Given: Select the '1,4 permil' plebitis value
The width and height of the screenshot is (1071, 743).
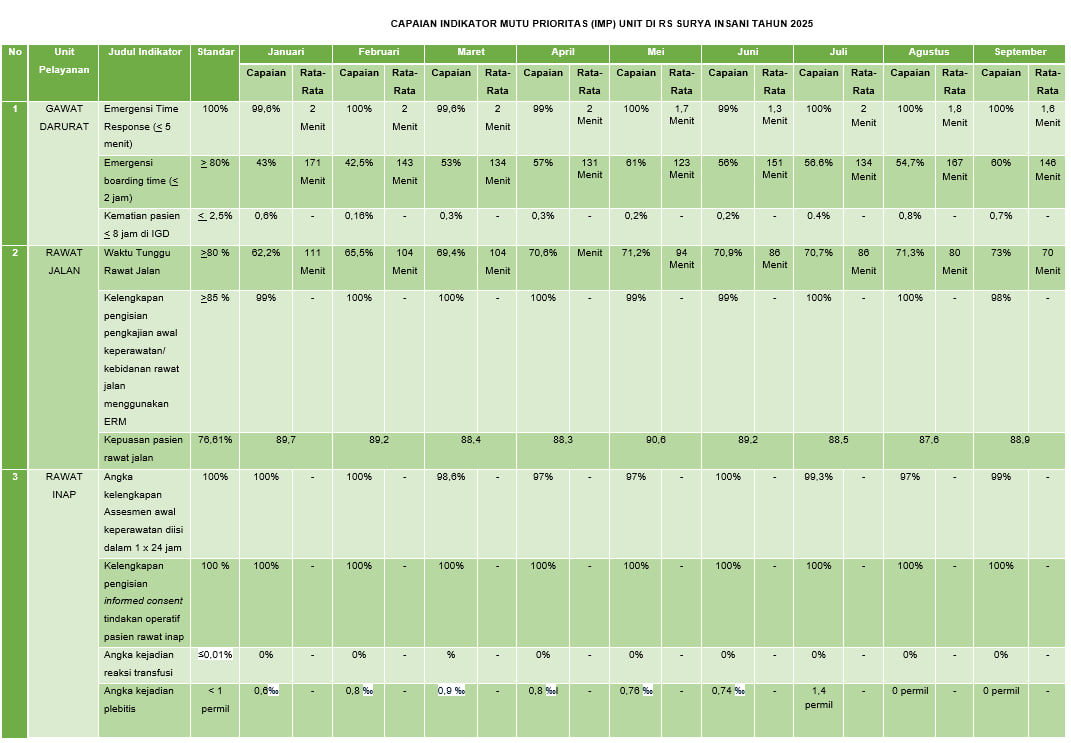Looking at the screenshot, I should [819, 698].
